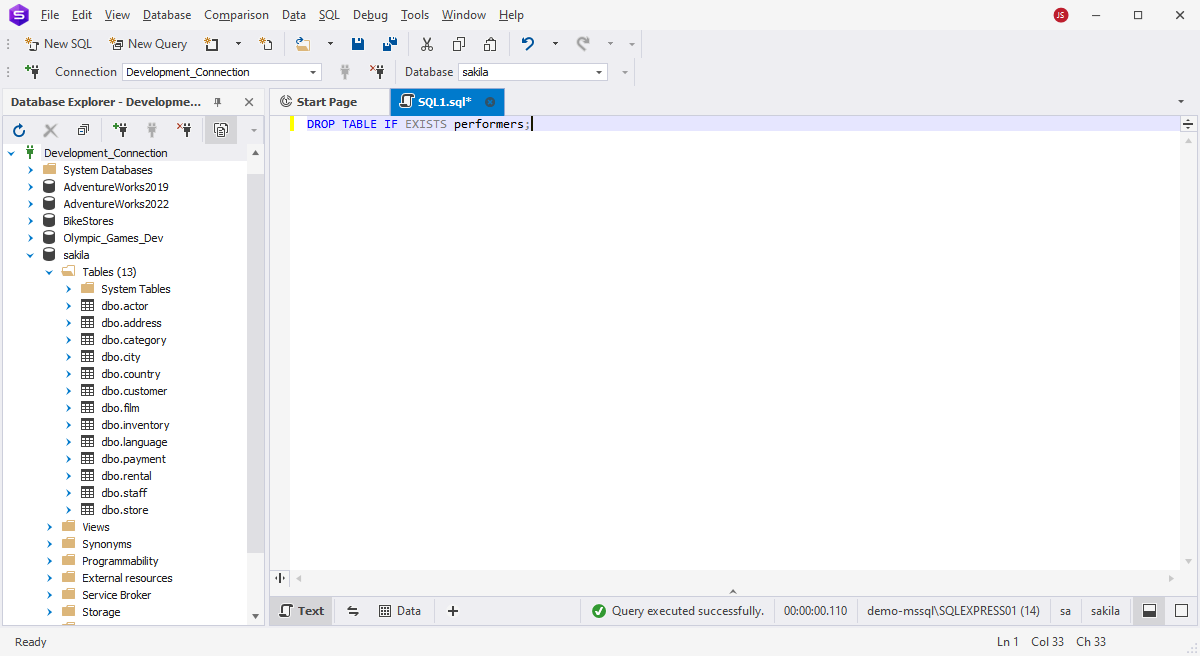Click the disconnect red-x plug icon beside Database label
Image resolution: width=1200 pixels, height=656 pixels.
point(377,72)
